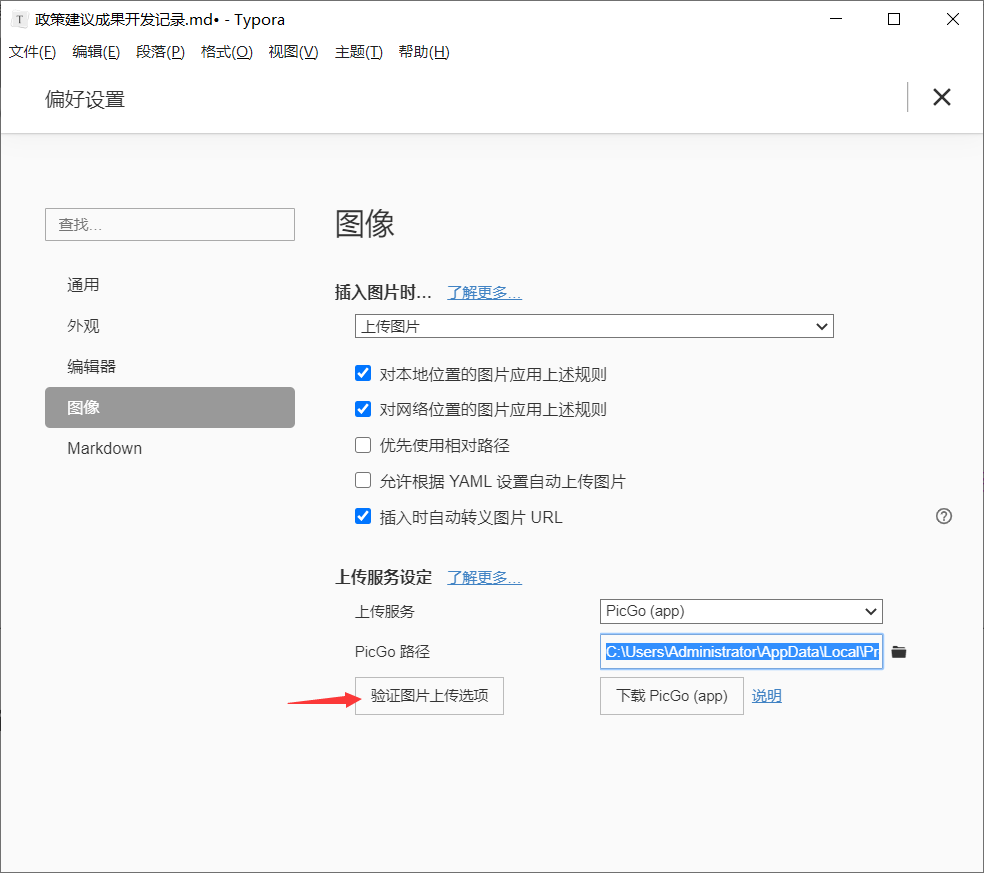Image resolution: width=984 pixels, height=873 pixels.
Task: Maximize the Typora window
Action: 894,19
